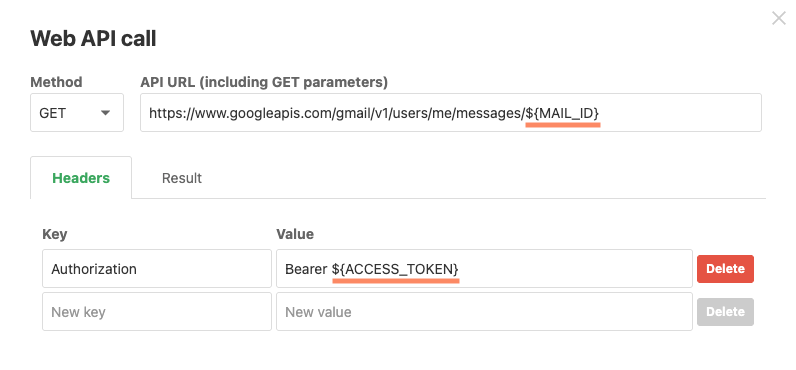Click the ${MAIL_ID} variable in URL
The image size is (796, 370).
(562, 113)
